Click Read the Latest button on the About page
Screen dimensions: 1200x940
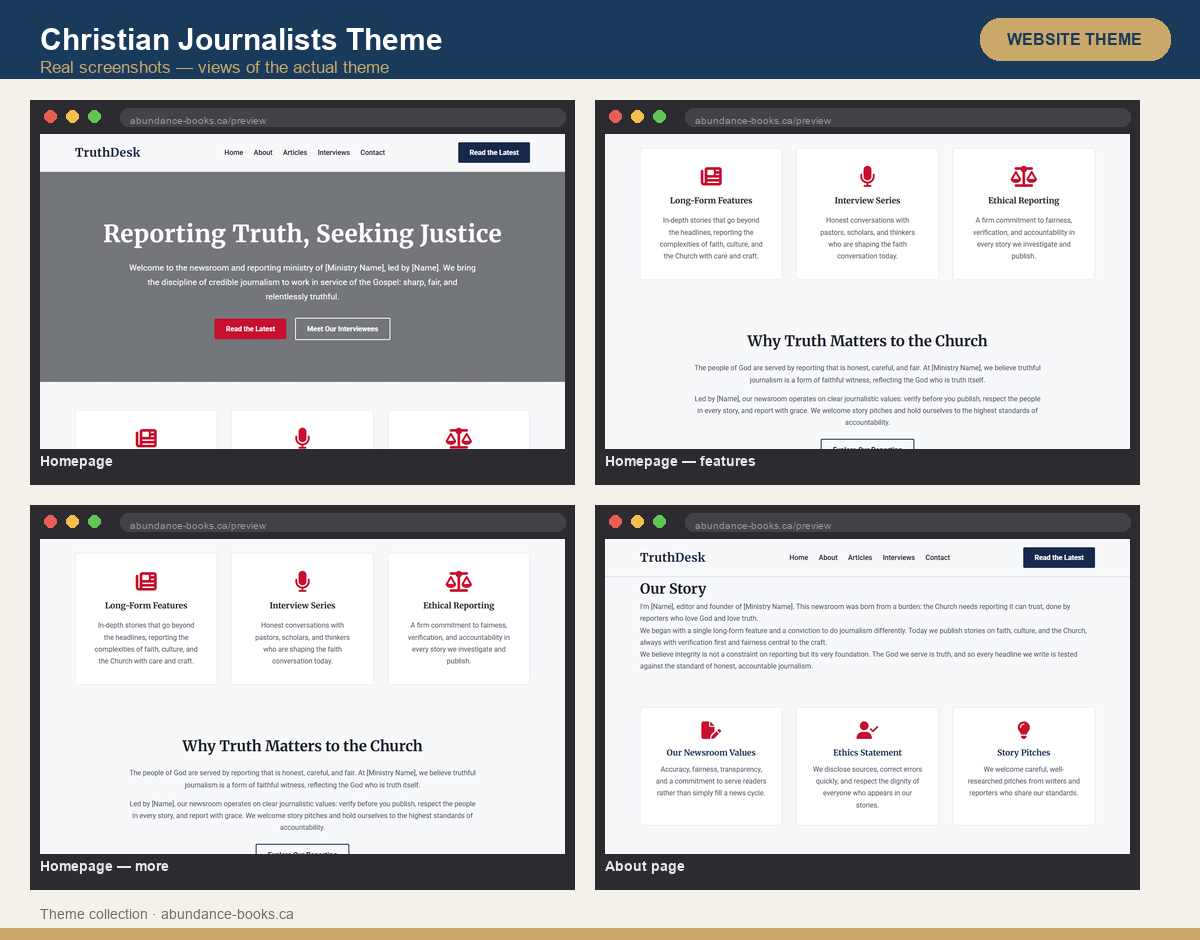coord(1059,558)
